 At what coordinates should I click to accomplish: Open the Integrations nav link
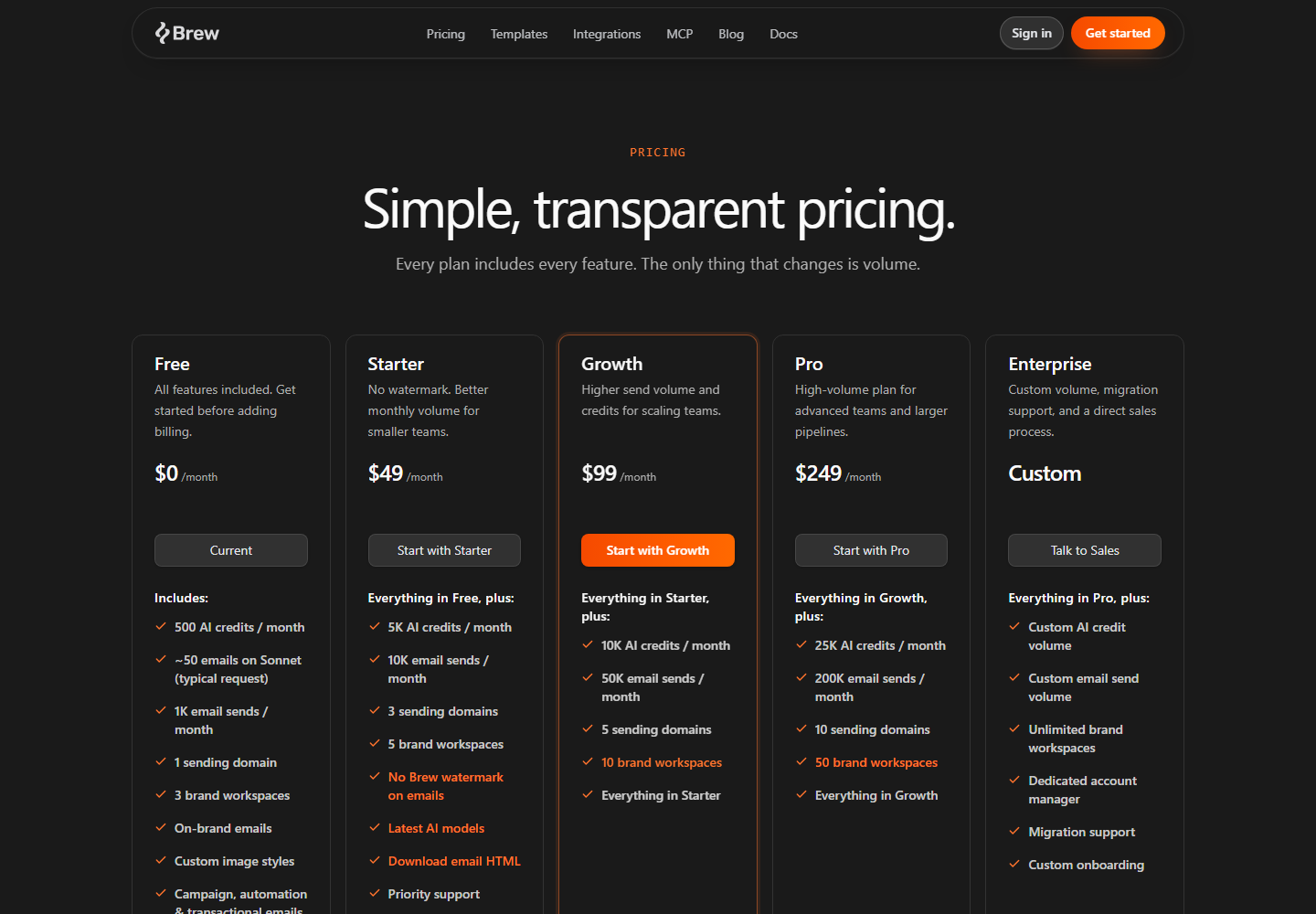point(607,34)
